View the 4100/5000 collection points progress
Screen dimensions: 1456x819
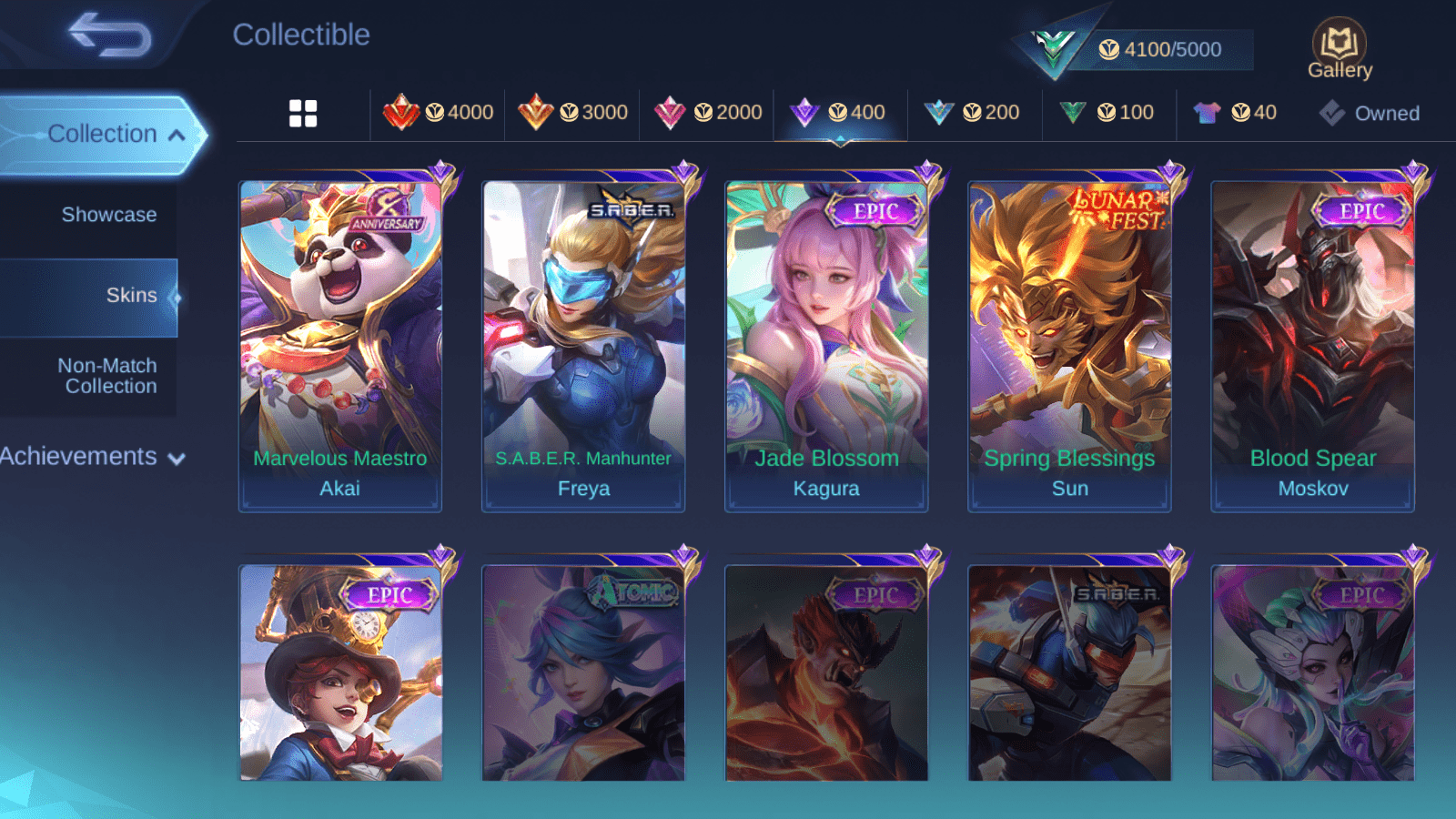[x=1160, y=49]
